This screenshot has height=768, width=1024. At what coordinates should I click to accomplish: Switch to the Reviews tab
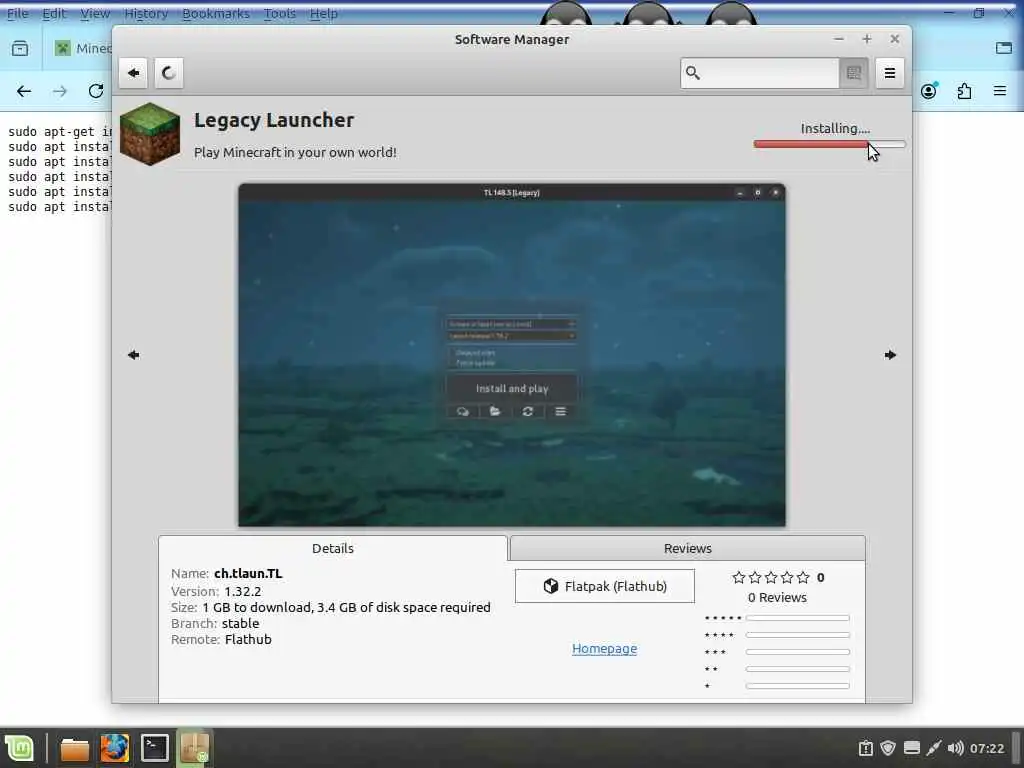[x=688, y=548]
